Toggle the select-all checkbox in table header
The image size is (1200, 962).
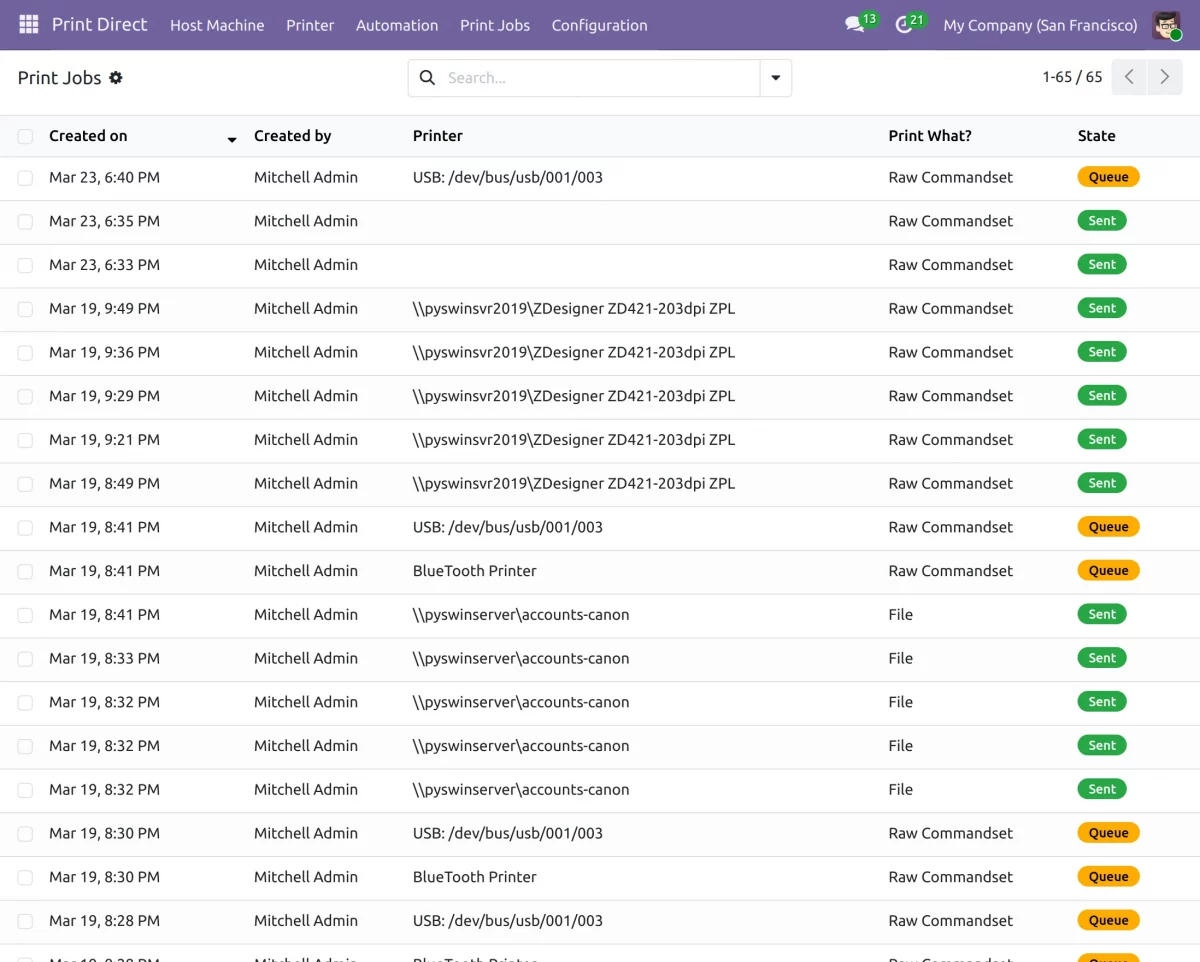pos(25,137)
